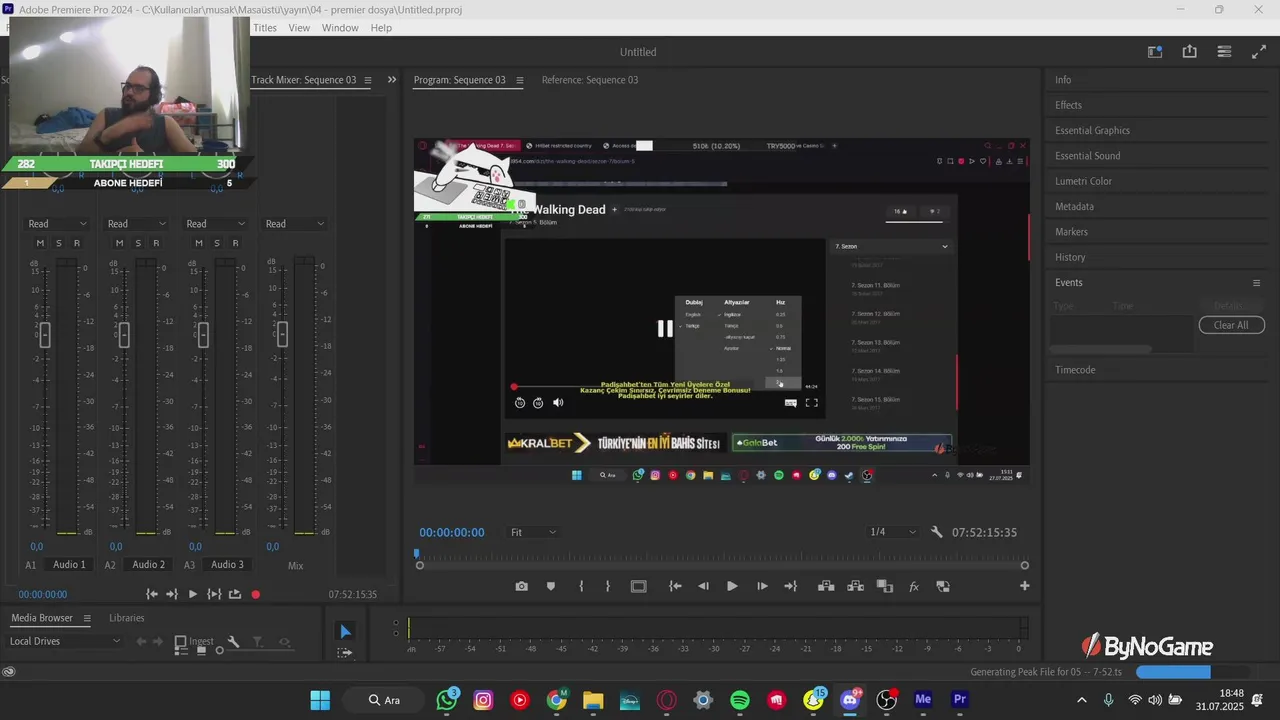Image resolution: width=1280 pixels, height=720 pixels.
Task: Select the Track Select Forward tool
Action: point(345,652)
